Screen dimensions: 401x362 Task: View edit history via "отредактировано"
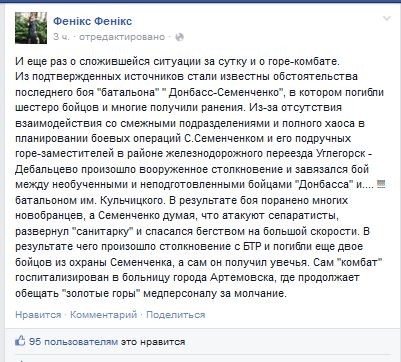(122, 37)
